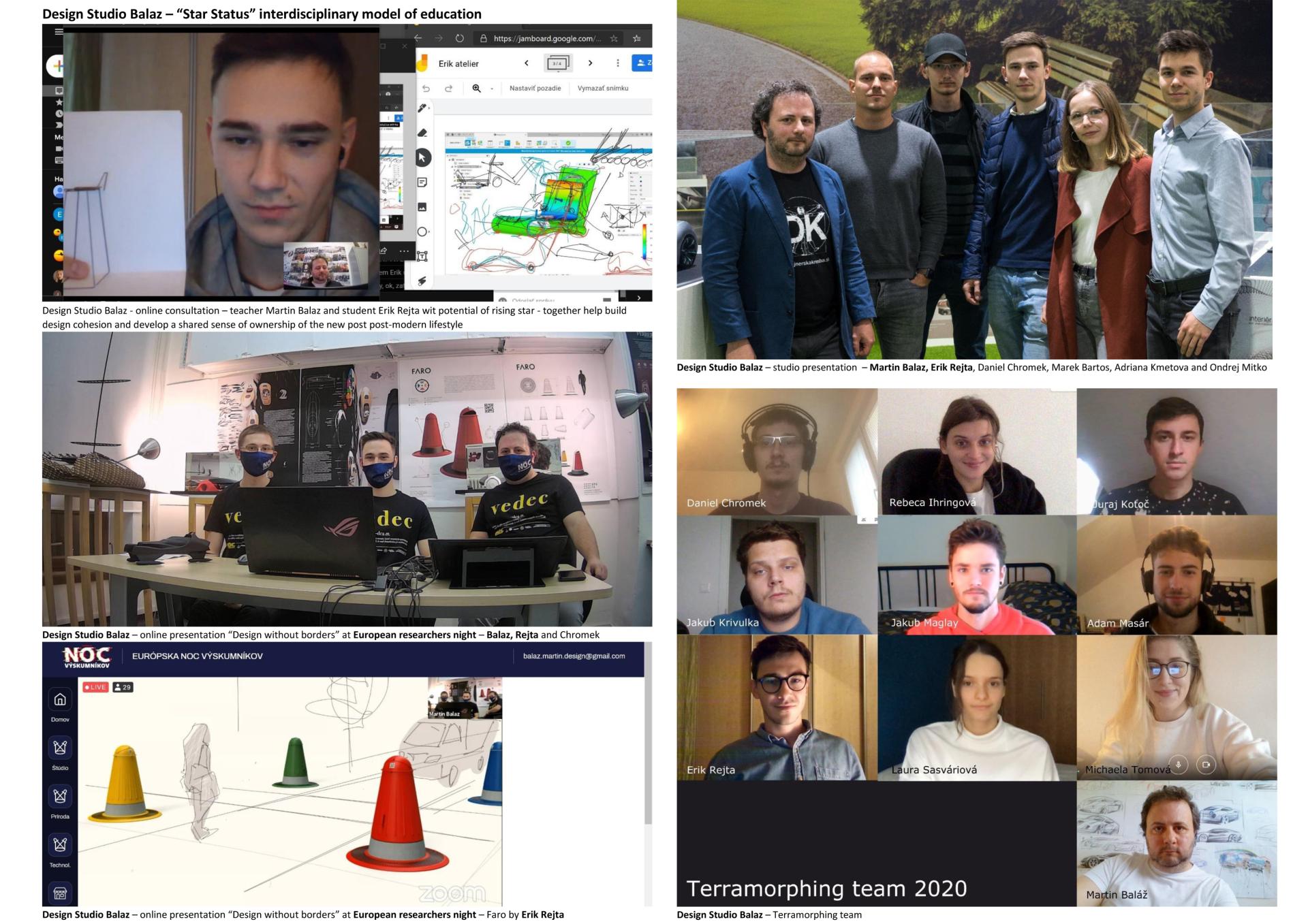
Task: Open the zoom level dropdown arrow
Action: tap(492, 89)
